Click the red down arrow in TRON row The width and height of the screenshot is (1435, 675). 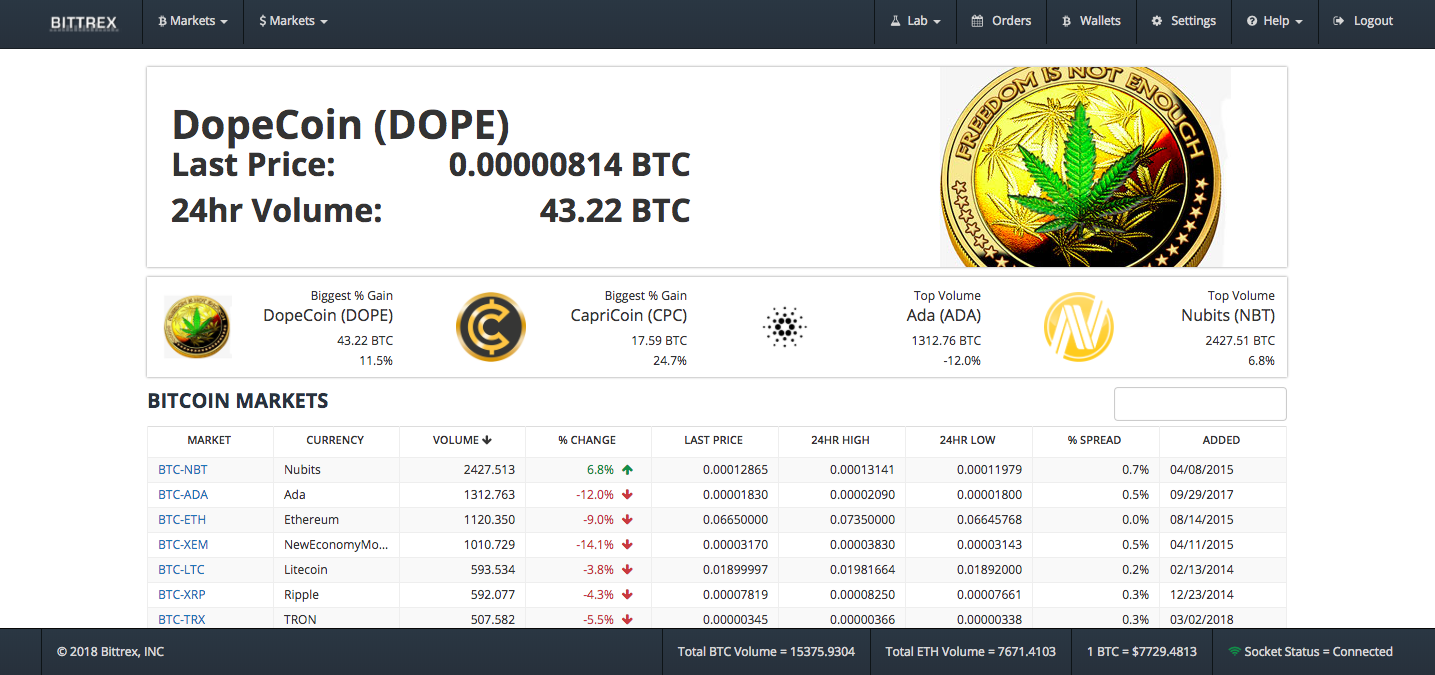click(627, 619)
